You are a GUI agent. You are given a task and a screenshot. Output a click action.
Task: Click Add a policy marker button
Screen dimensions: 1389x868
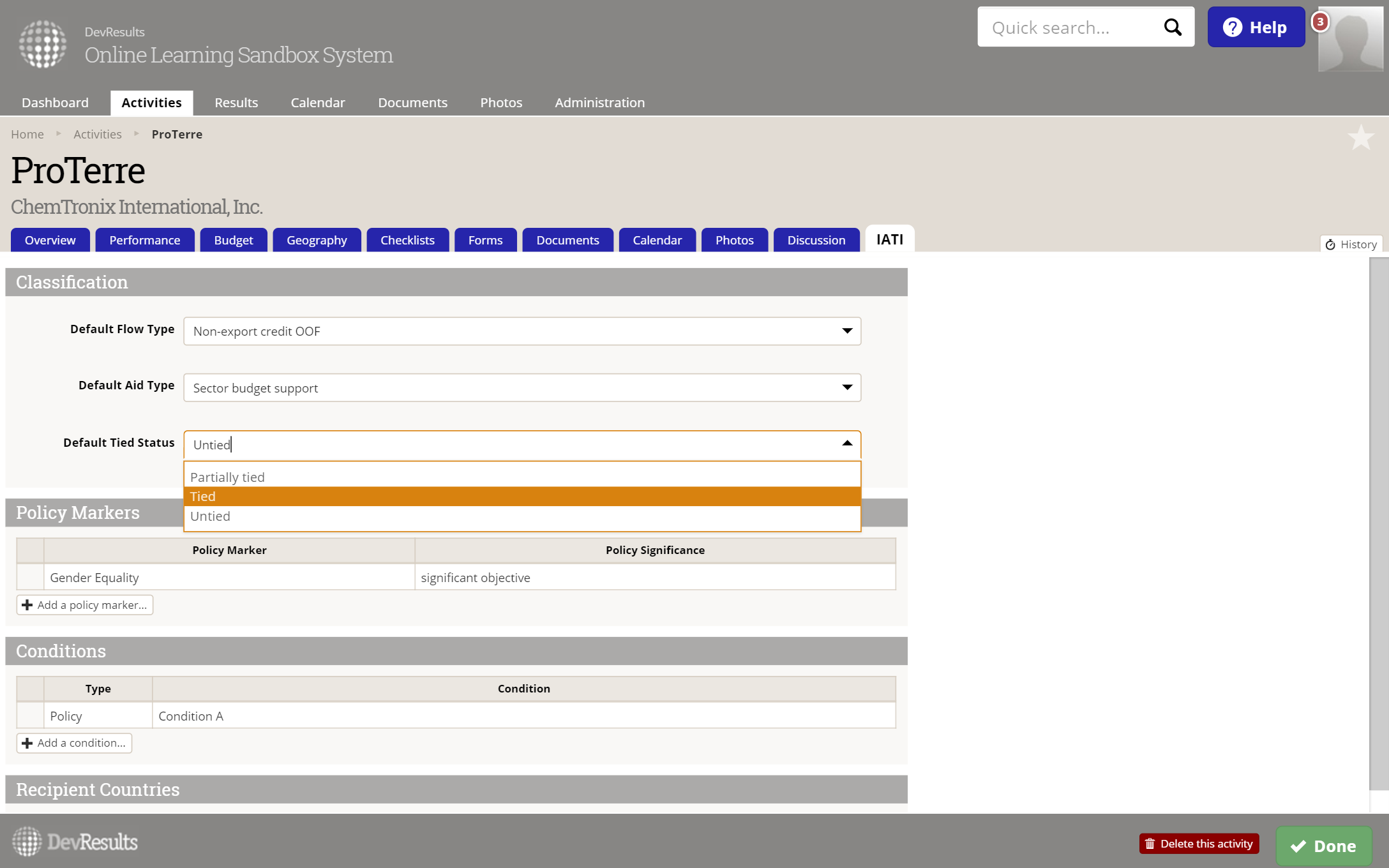[x=85, y=605]
